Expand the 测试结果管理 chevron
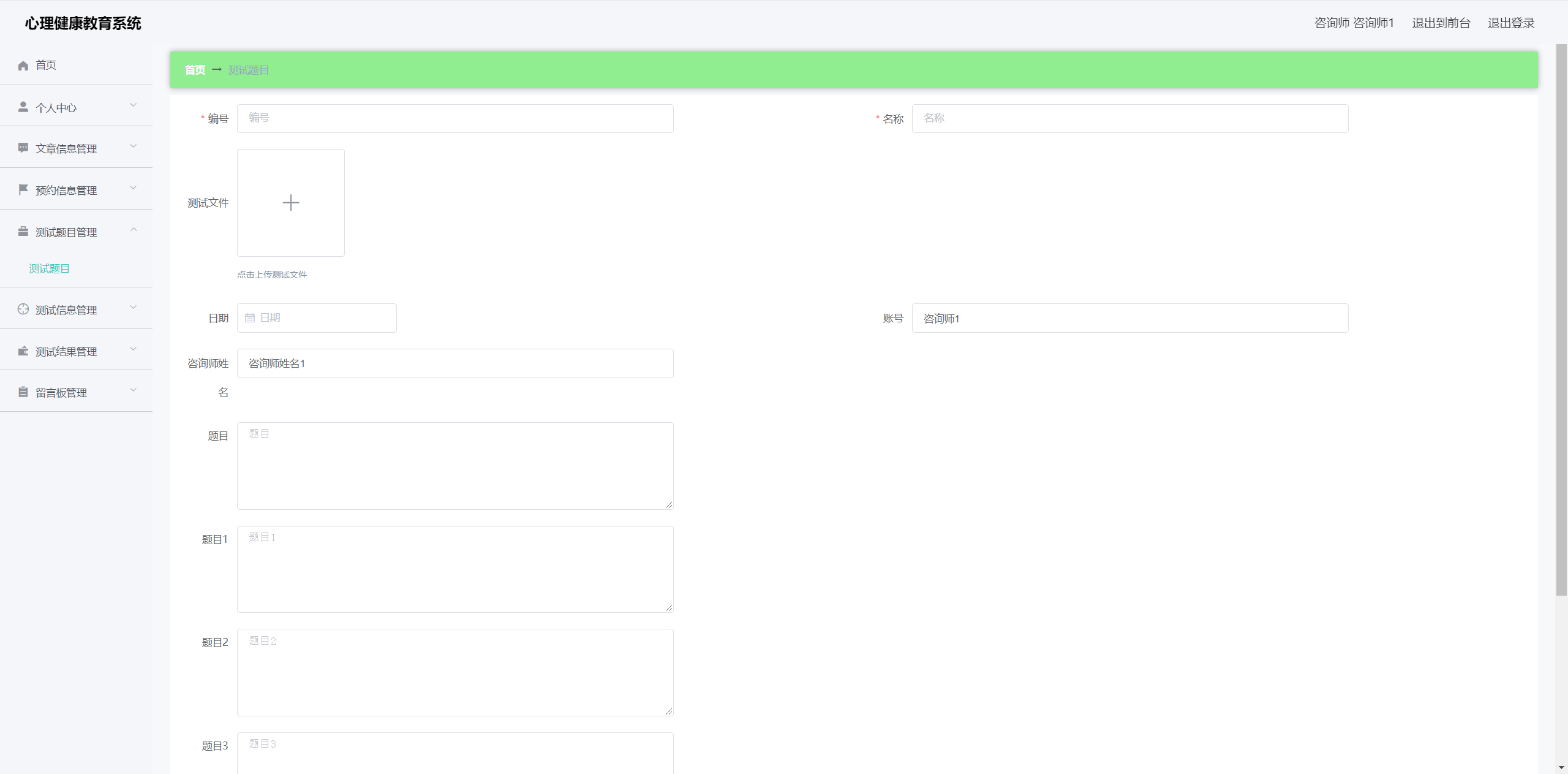Image resolution: width=1568 pixels, height=774 pixels. [x=134, y=349]
